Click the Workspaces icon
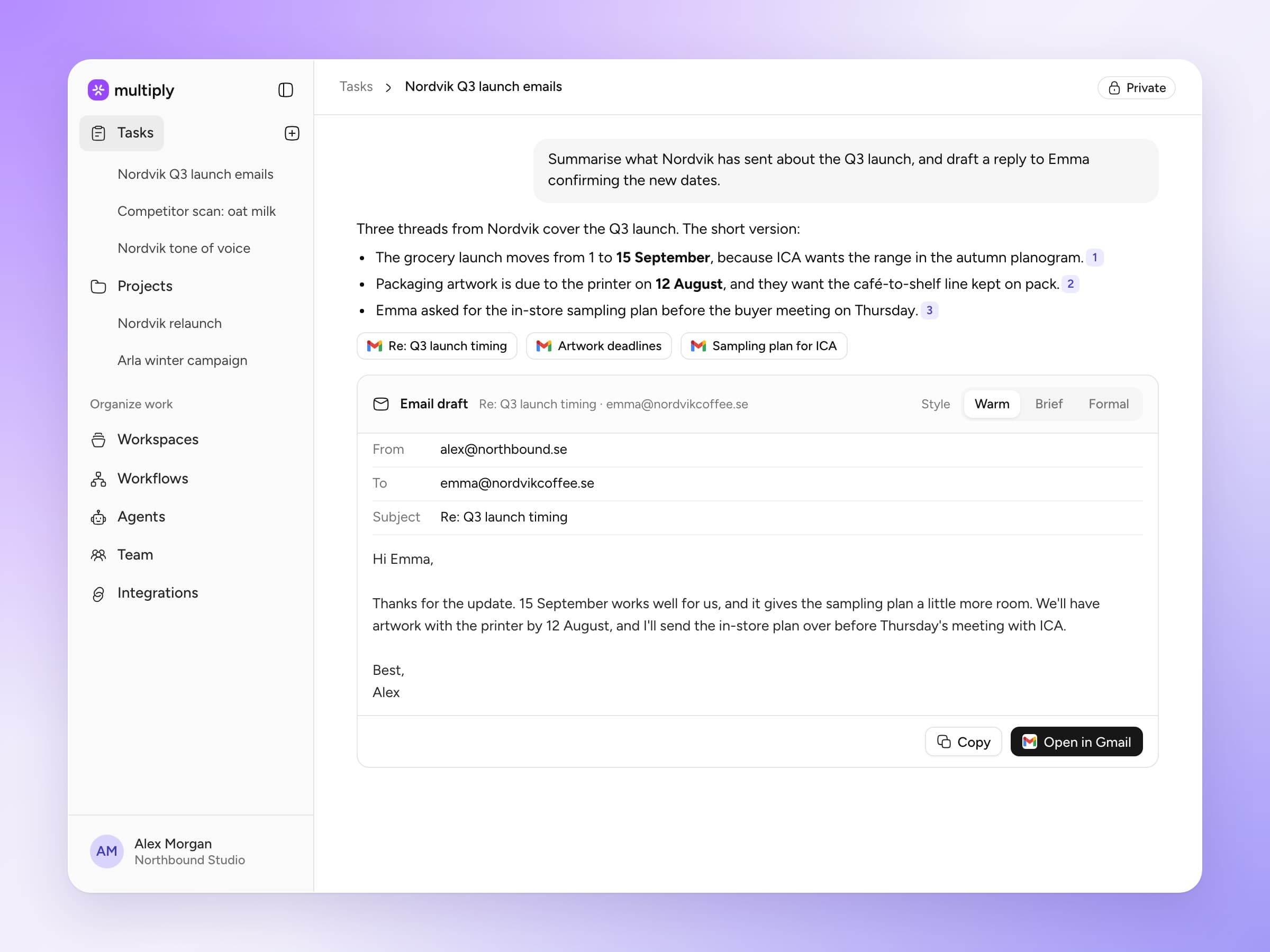Image resolution: width=1270 pixels, height=952 pixels. [99, 440]
